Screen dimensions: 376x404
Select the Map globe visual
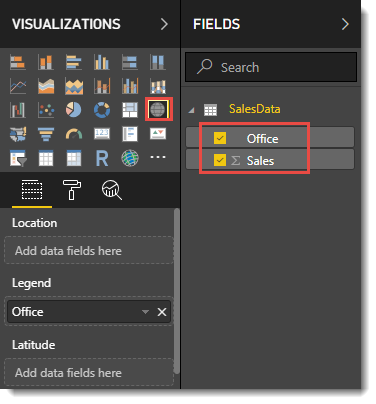(158, 109)
